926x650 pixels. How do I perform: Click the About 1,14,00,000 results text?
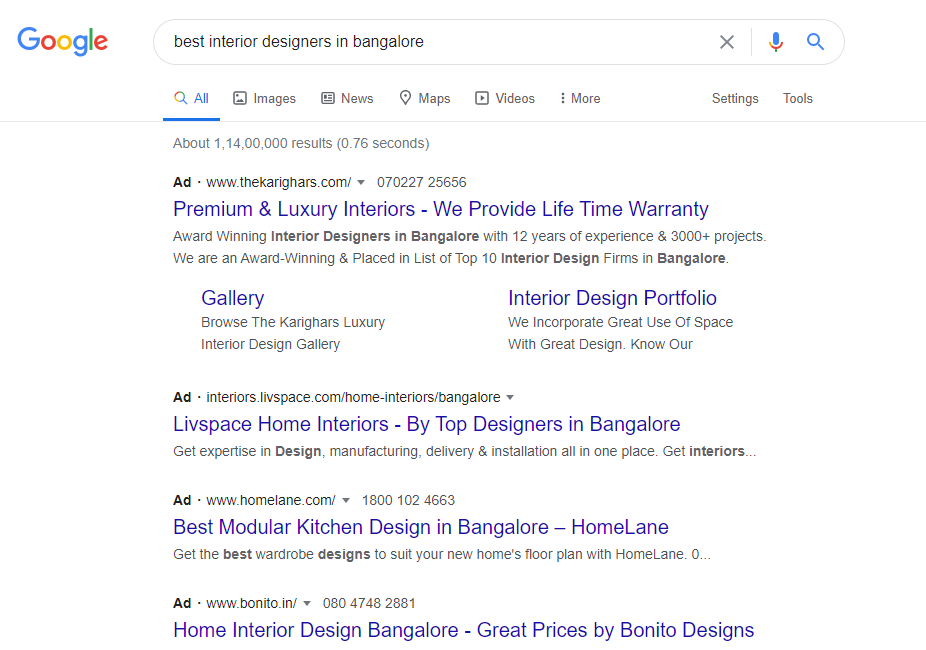pos(301,143)
